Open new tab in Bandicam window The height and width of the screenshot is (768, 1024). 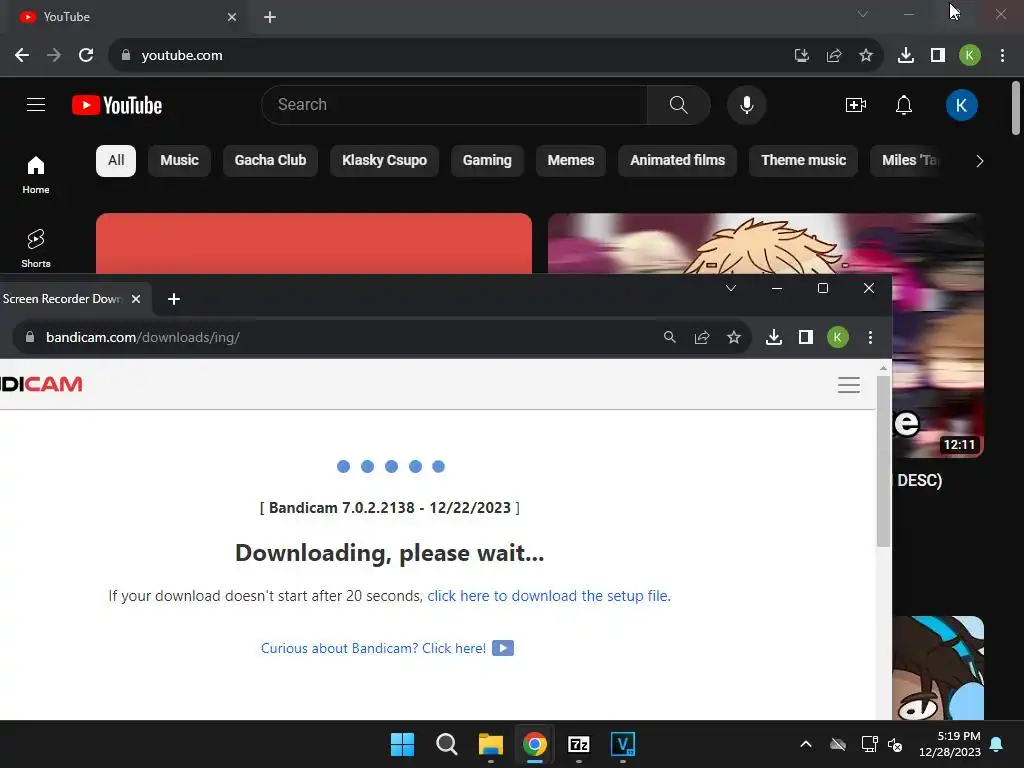click(174, 298)
